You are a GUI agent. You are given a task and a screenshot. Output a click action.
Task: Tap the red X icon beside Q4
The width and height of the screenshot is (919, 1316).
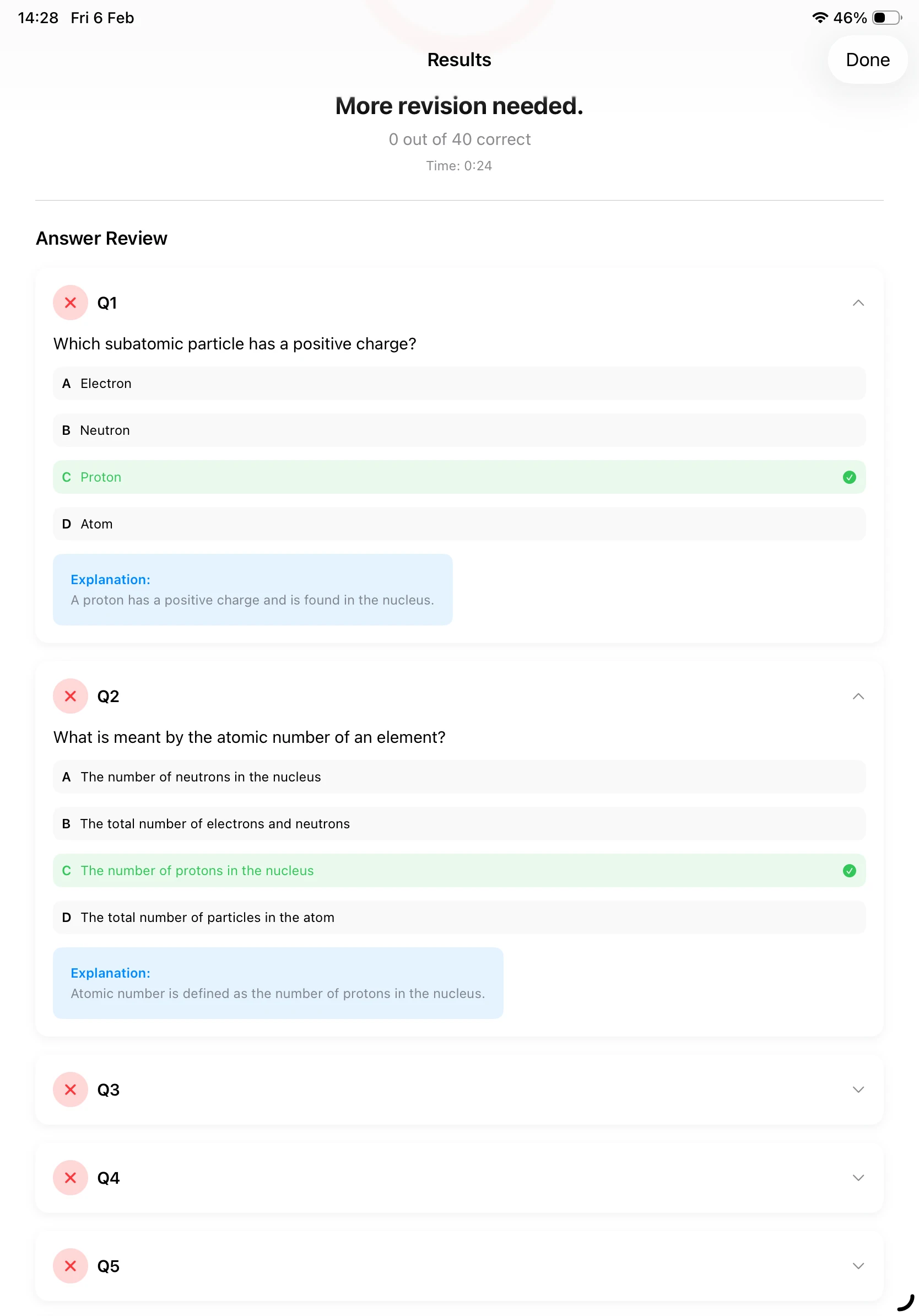coord(71,1177)
